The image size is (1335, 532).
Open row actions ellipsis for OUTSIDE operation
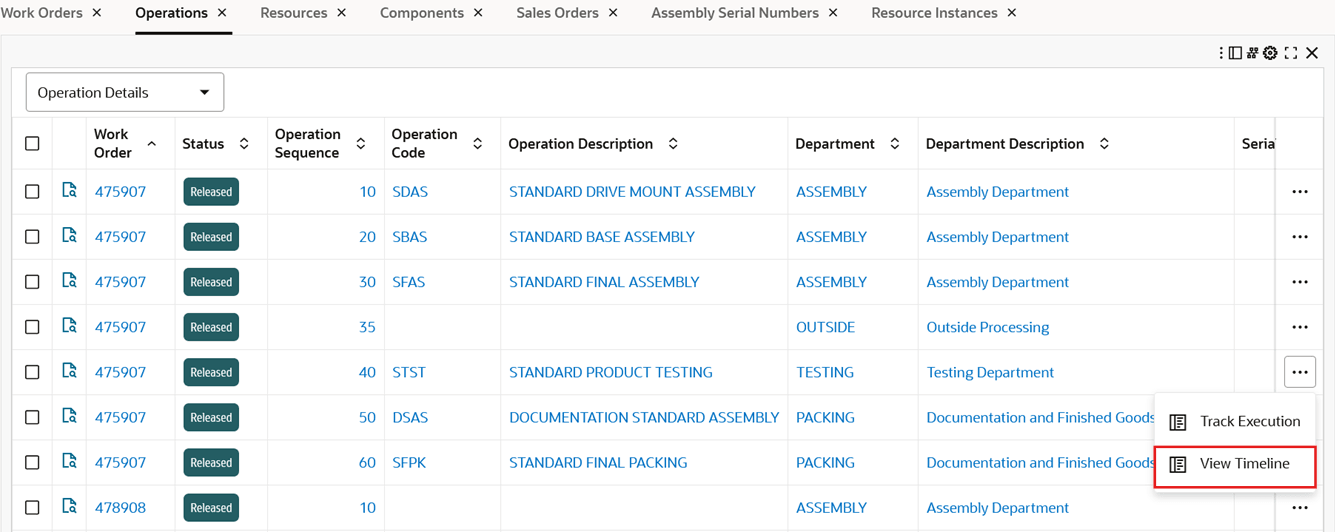coord(1300,327)
